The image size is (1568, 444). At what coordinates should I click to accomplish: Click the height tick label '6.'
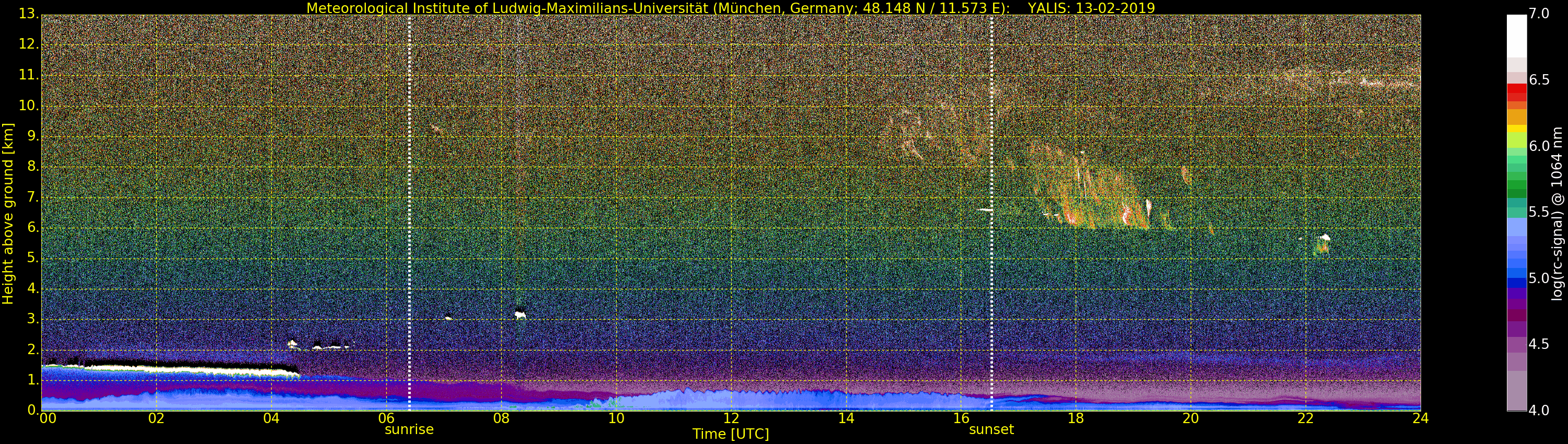pyautogui.click(x=32, y=227)
